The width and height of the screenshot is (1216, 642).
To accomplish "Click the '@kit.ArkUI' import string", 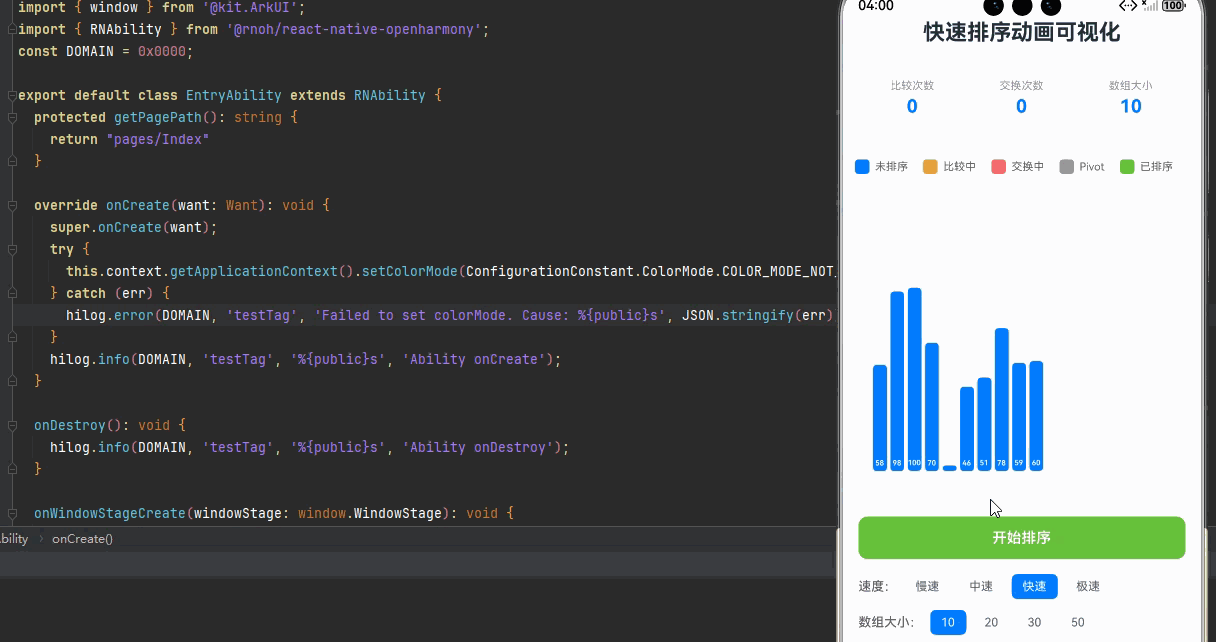I will pos(250,7).
